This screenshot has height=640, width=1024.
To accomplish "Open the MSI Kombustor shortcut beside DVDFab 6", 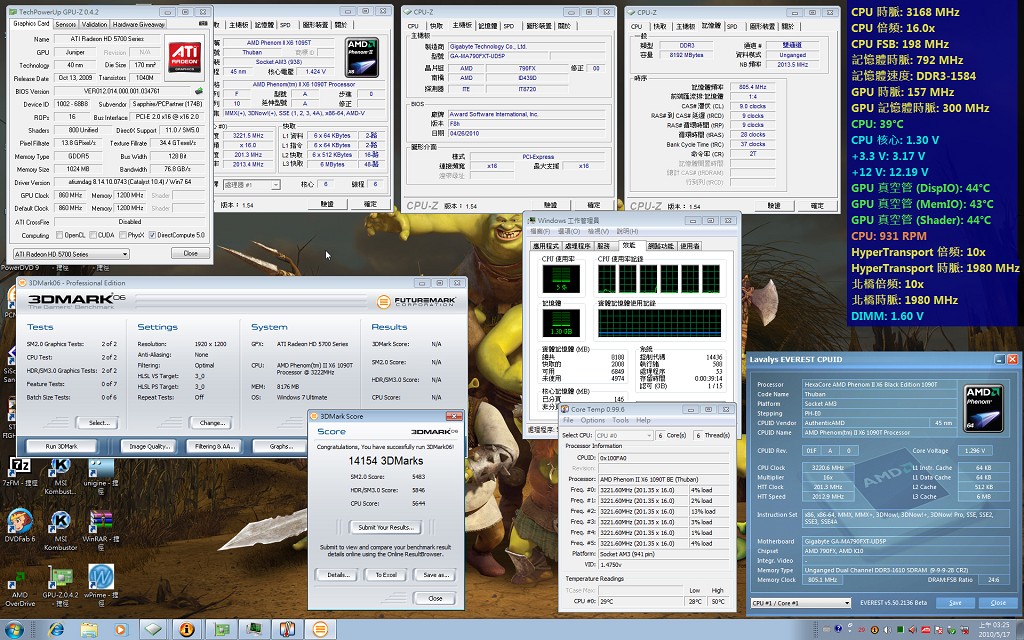I will pyautogui.click(x=60, y=528).
